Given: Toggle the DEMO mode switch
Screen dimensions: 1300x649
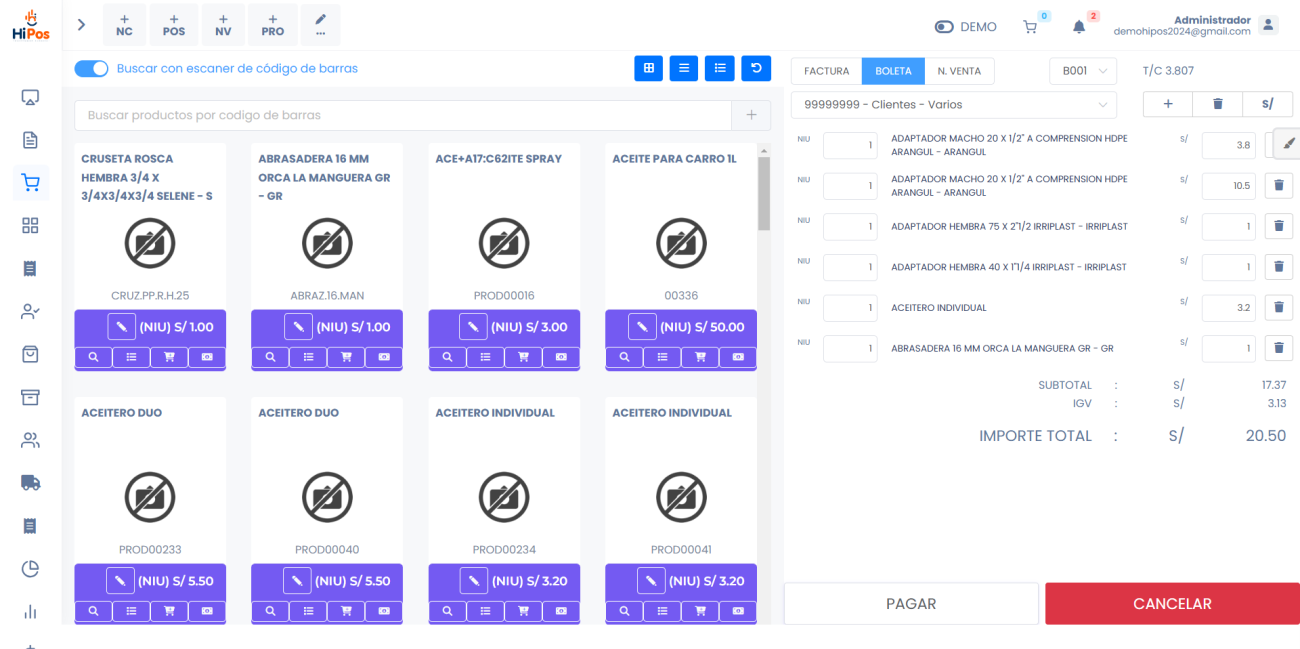Looking at the screenshot, I should coord(944,27).
